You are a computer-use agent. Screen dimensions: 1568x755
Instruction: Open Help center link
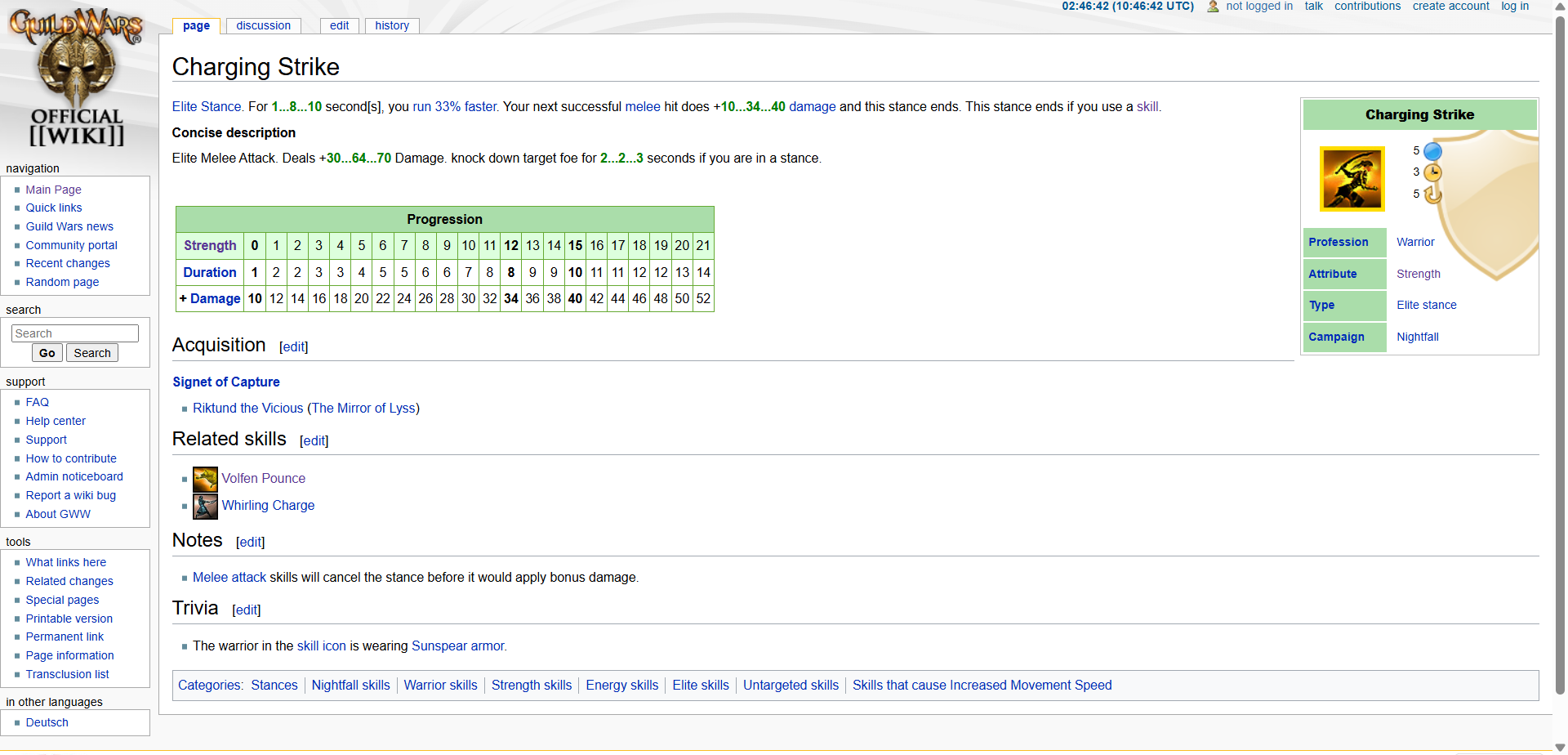(56, 421)
